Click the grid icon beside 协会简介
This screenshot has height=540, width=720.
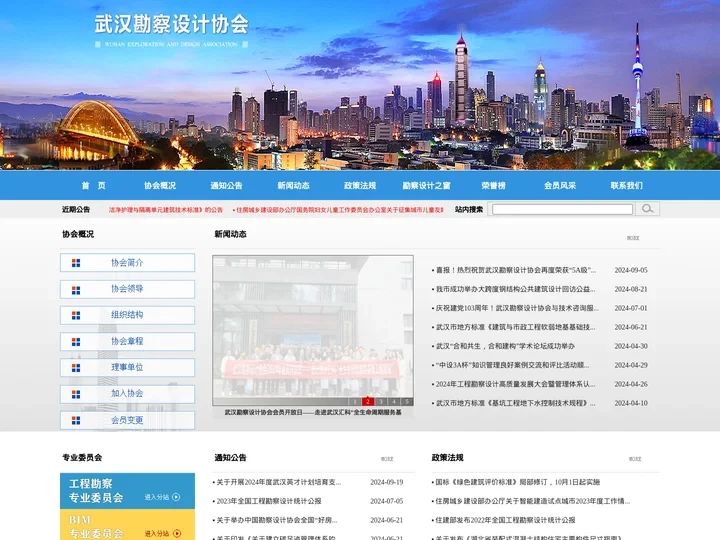click(76, 263)
